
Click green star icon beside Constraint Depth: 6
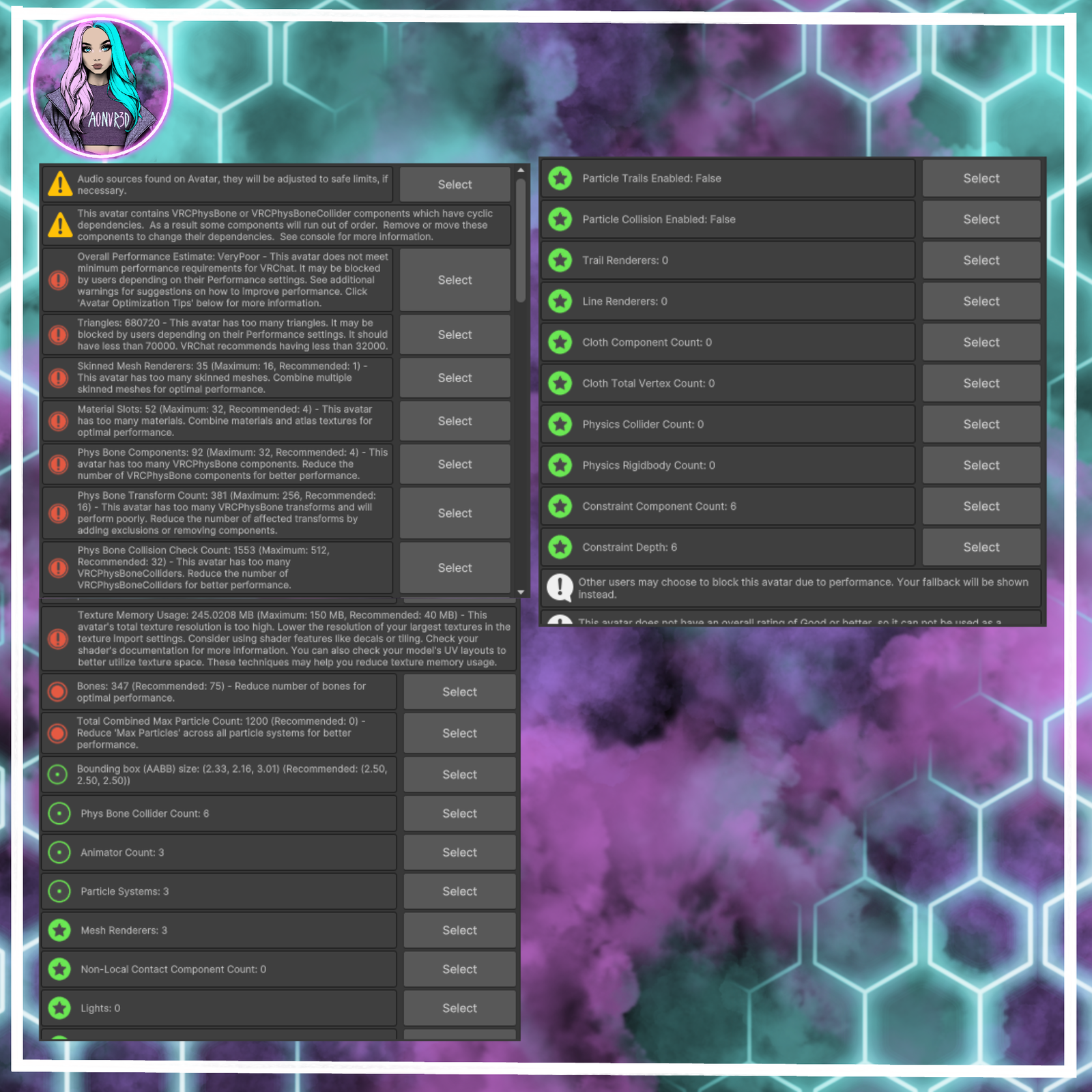(560, 547)
